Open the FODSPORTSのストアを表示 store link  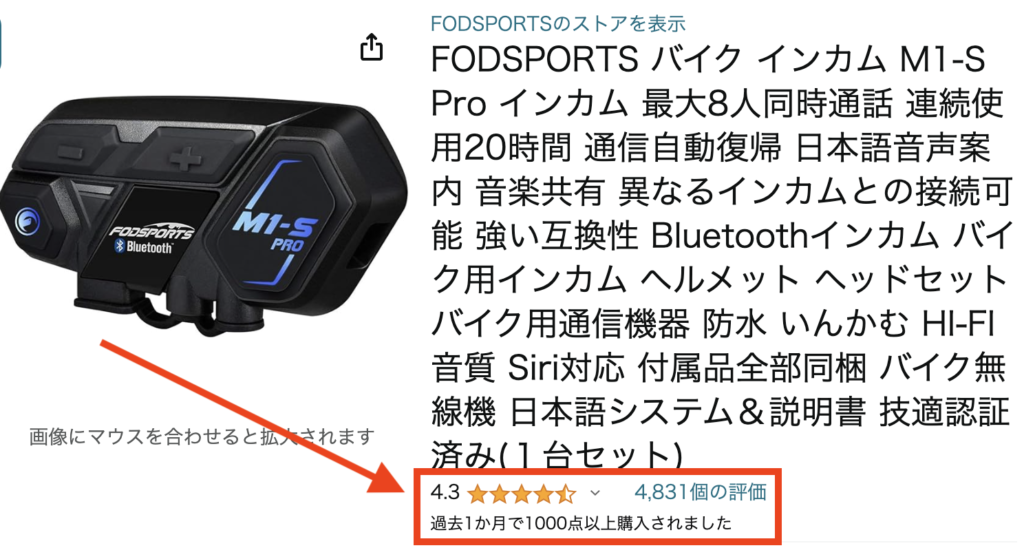coord(558,24)
